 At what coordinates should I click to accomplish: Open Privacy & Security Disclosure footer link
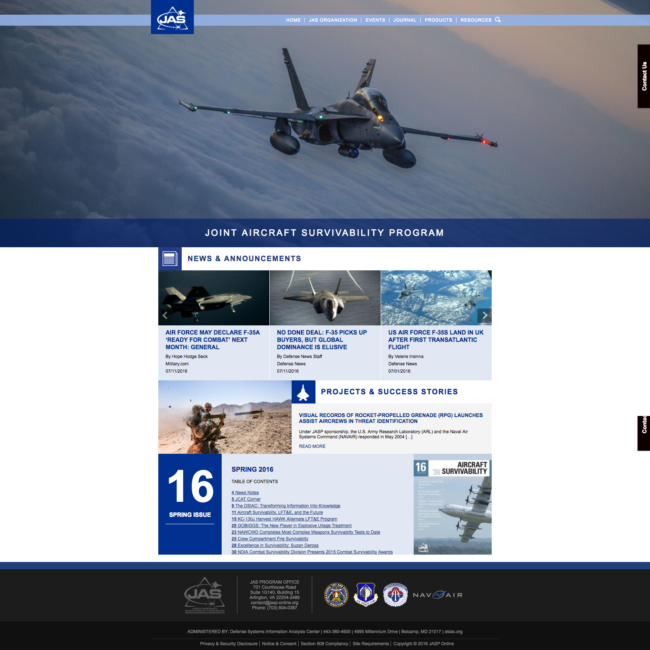(x=228, y=644)
